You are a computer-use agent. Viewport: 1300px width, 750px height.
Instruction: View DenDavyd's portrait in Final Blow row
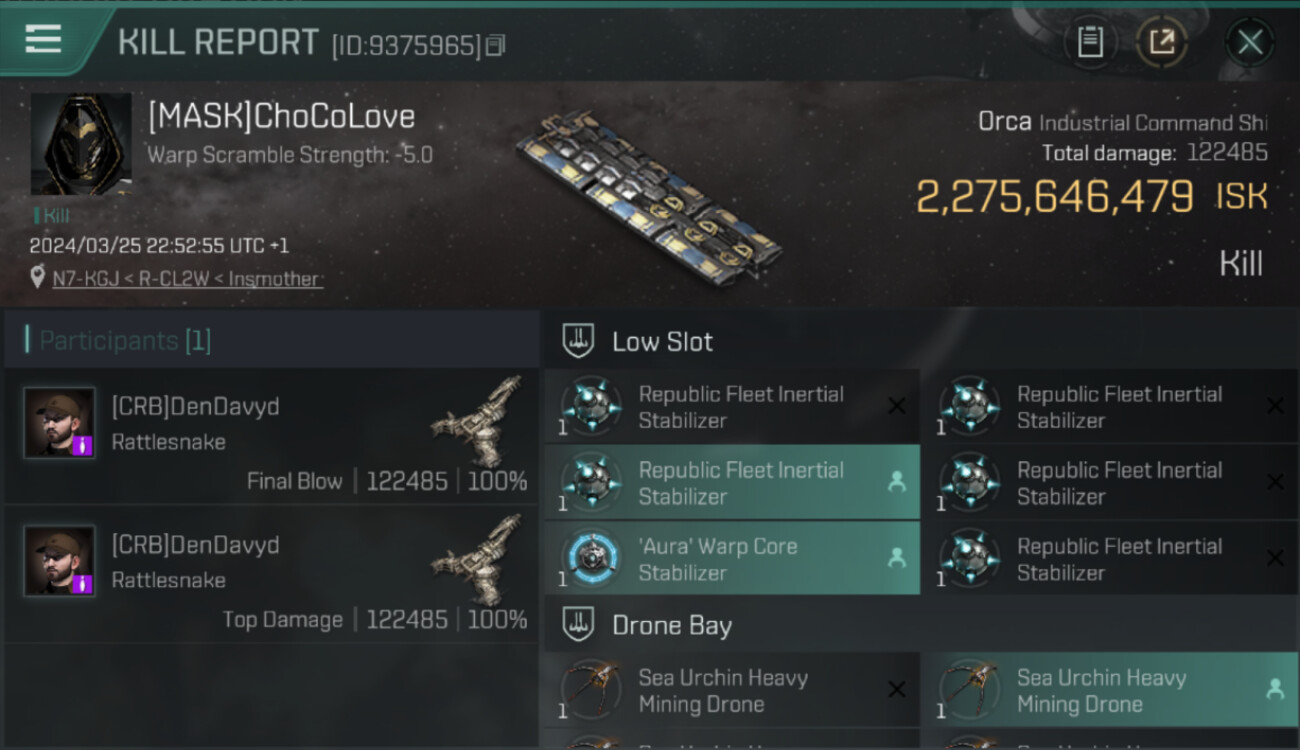pos(60,423)
